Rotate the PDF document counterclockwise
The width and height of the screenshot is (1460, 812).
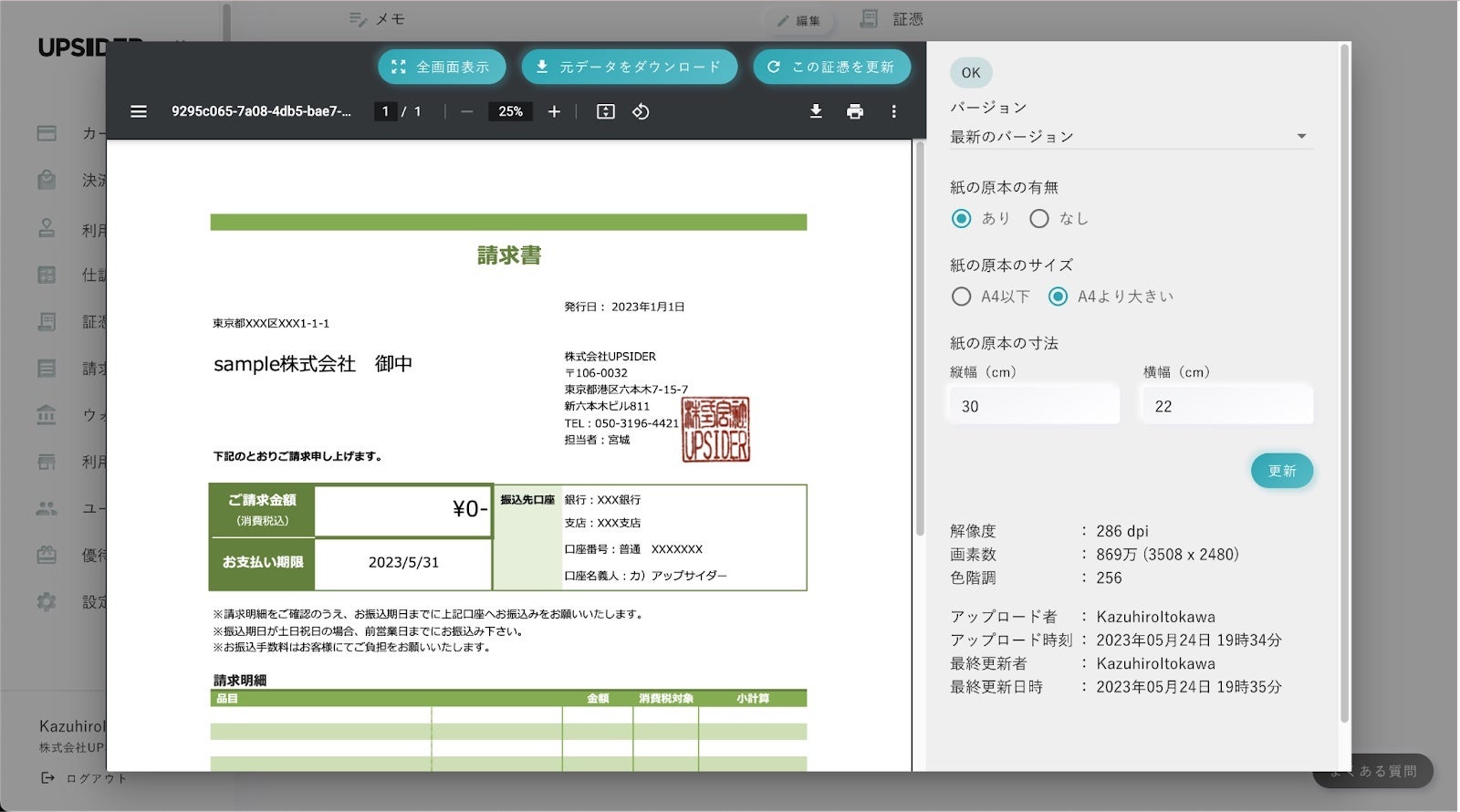641,111
